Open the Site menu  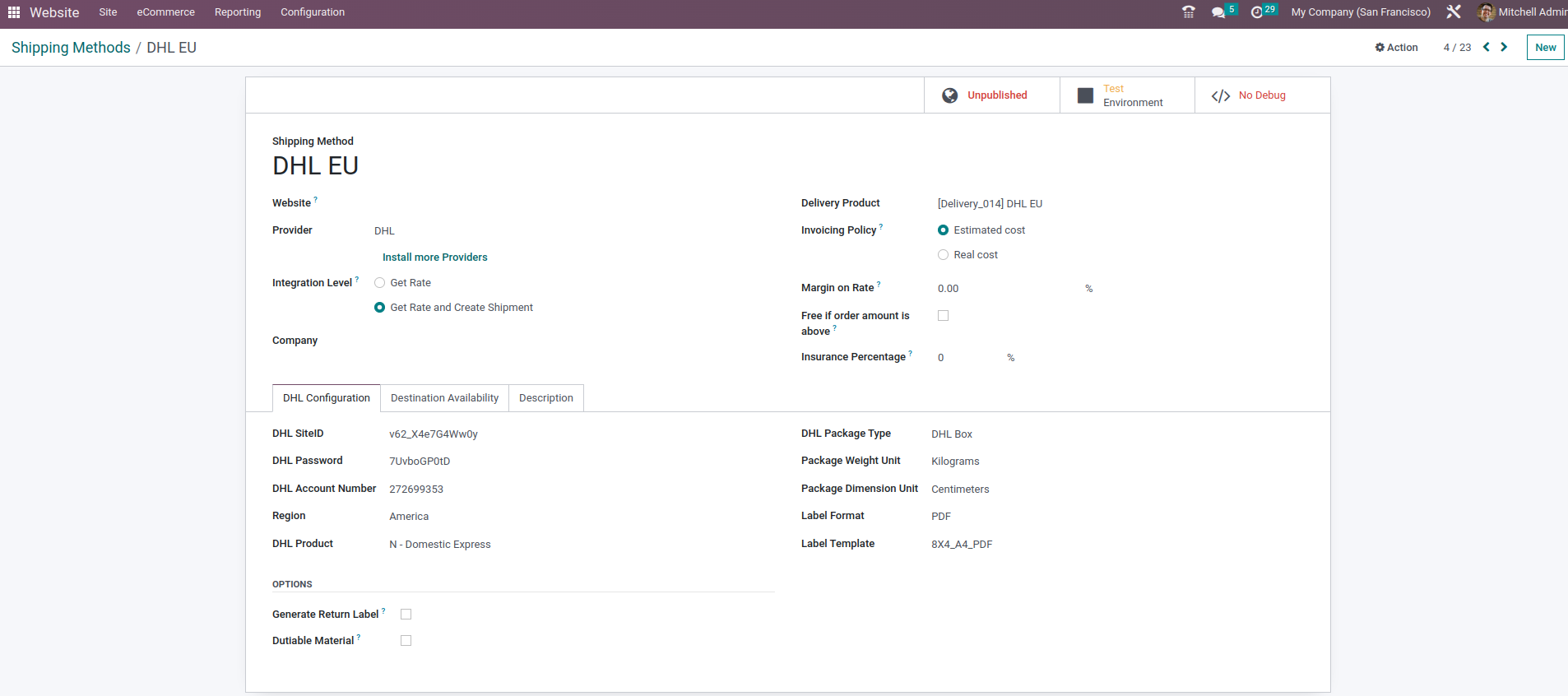tap(108, 12)
